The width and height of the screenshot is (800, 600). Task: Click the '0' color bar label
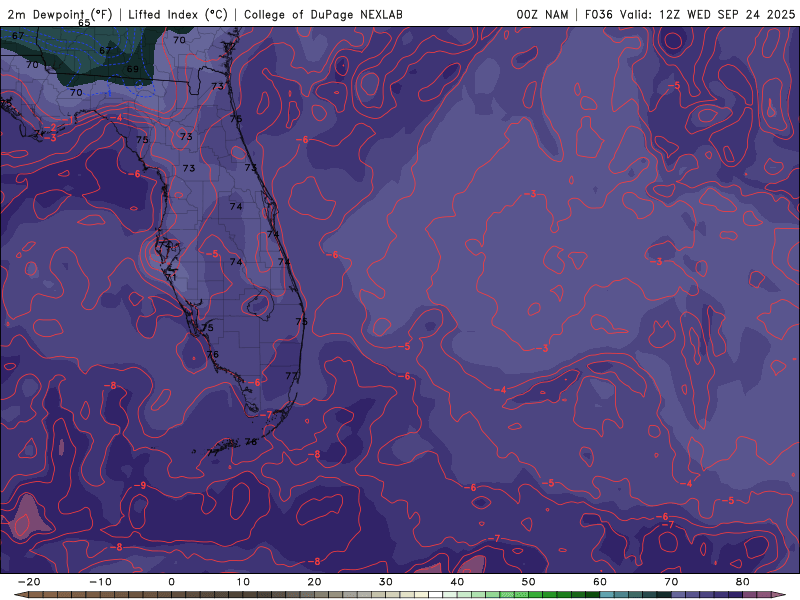click(x=171, y=582)
